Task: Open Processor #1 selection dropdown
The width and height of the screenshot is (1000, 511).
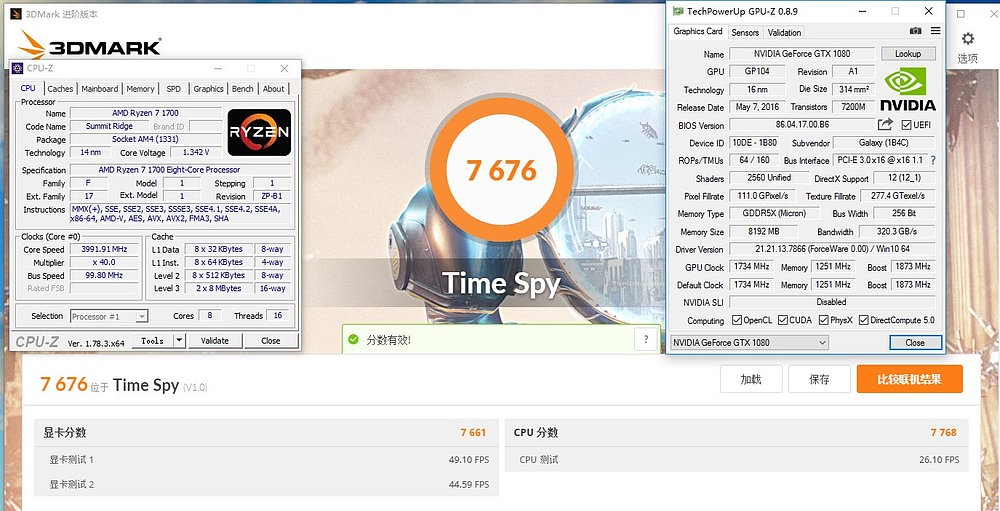Action: click(x=109, y=316)
